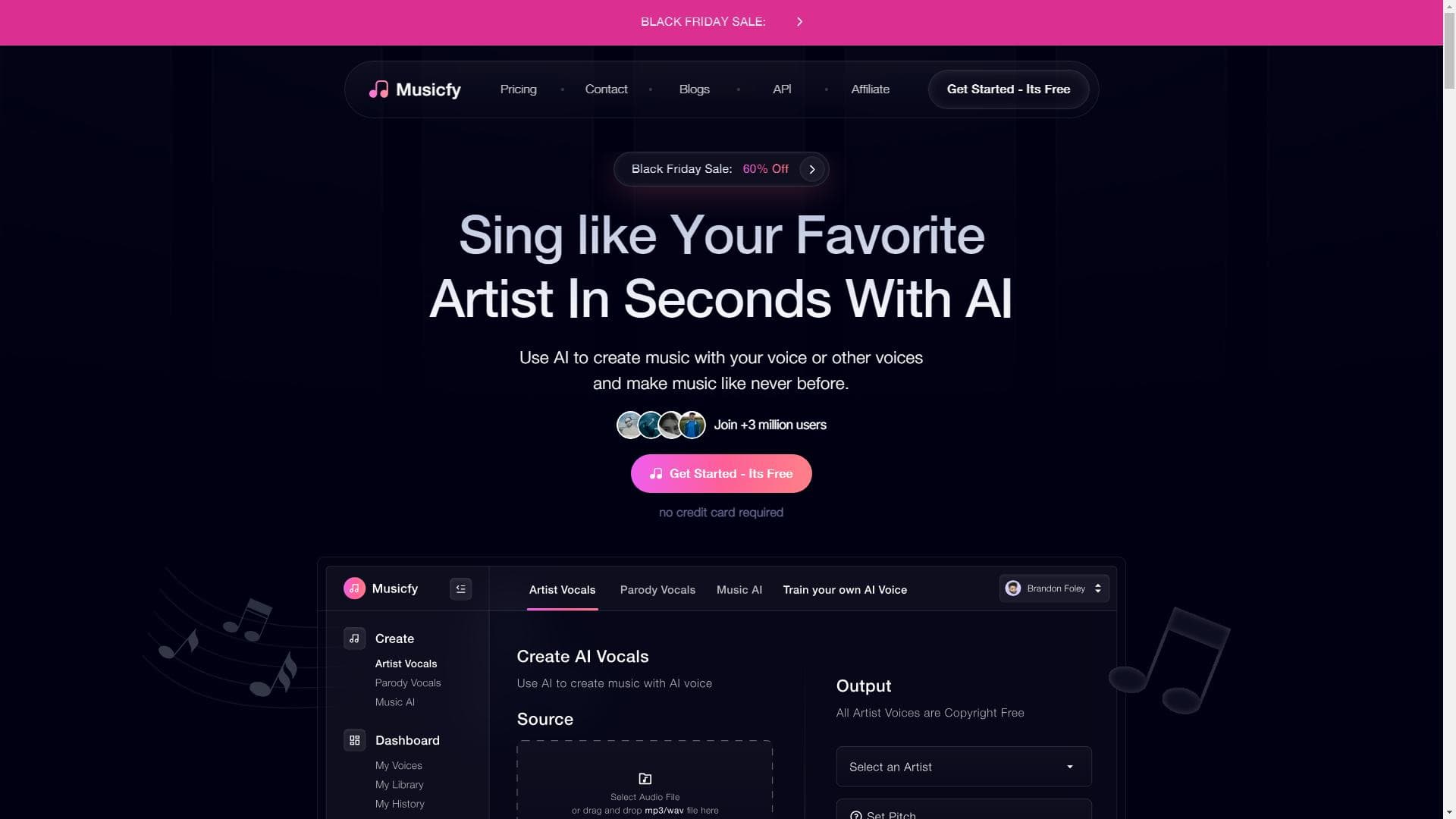Click the arrow icon in Black Friday badge
The height and width of the screenshot is (819, 1456).
tap(812, 169)
